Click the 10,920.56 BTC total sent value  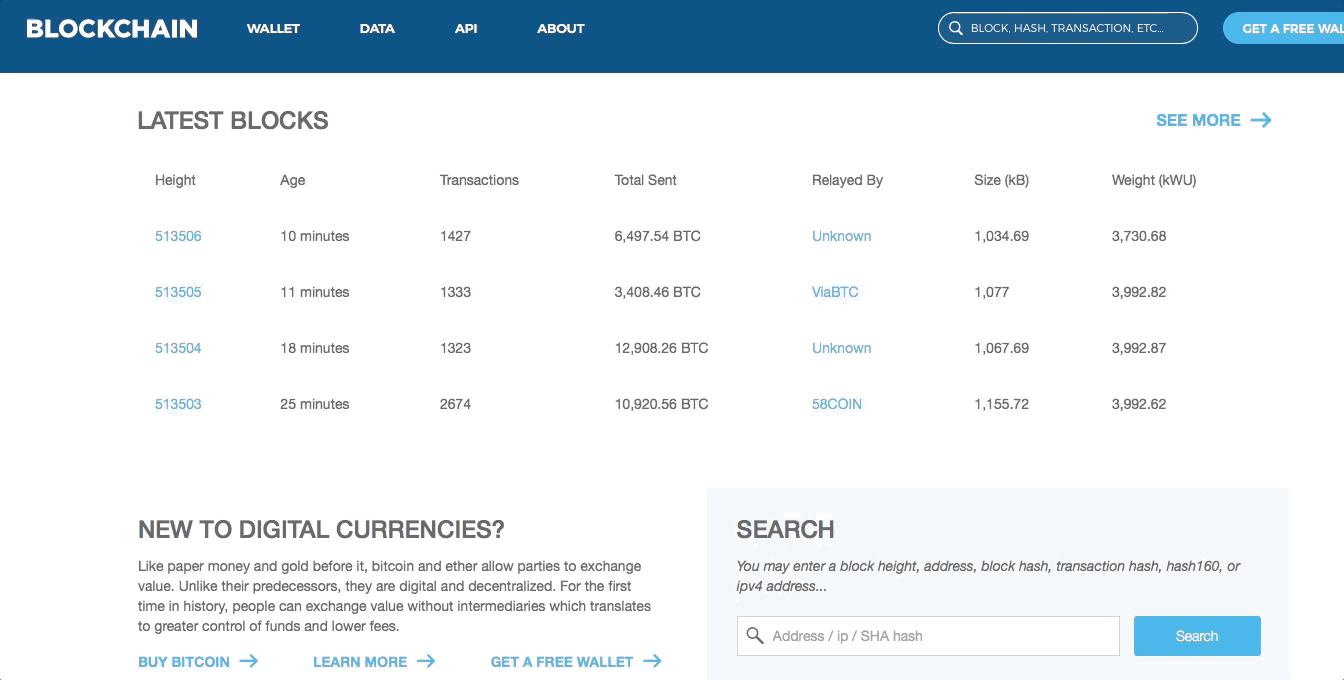pyautogui.click(x=662, y=404)
